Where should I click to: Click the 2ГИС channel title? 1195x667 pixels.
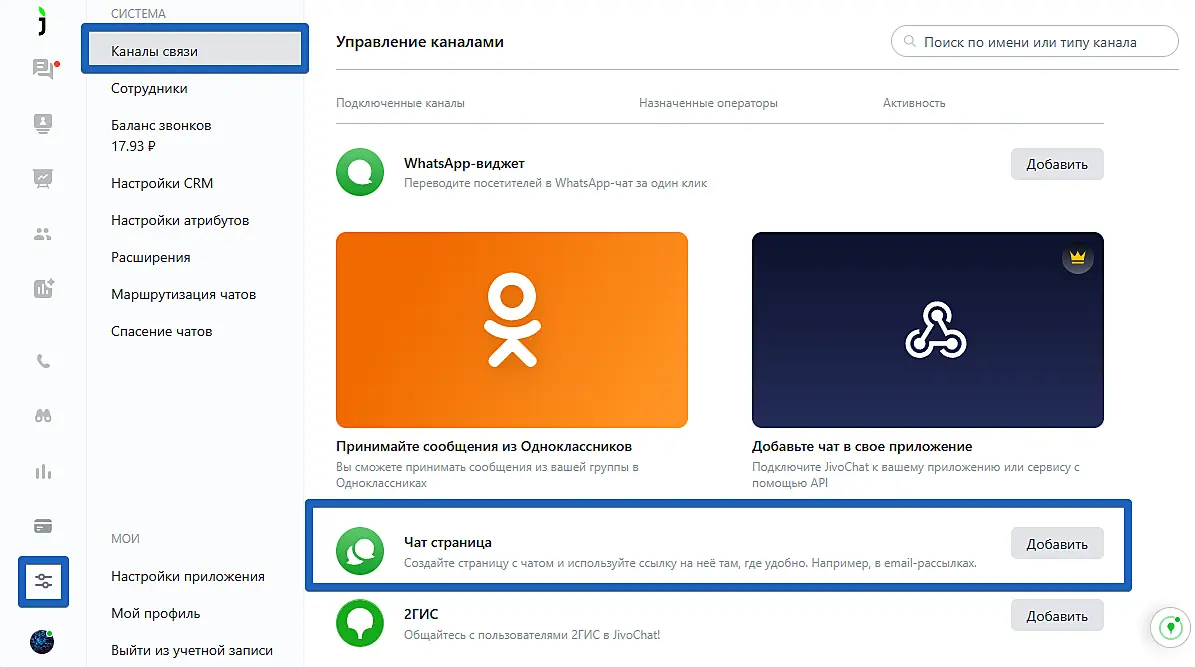click(421, 614)
